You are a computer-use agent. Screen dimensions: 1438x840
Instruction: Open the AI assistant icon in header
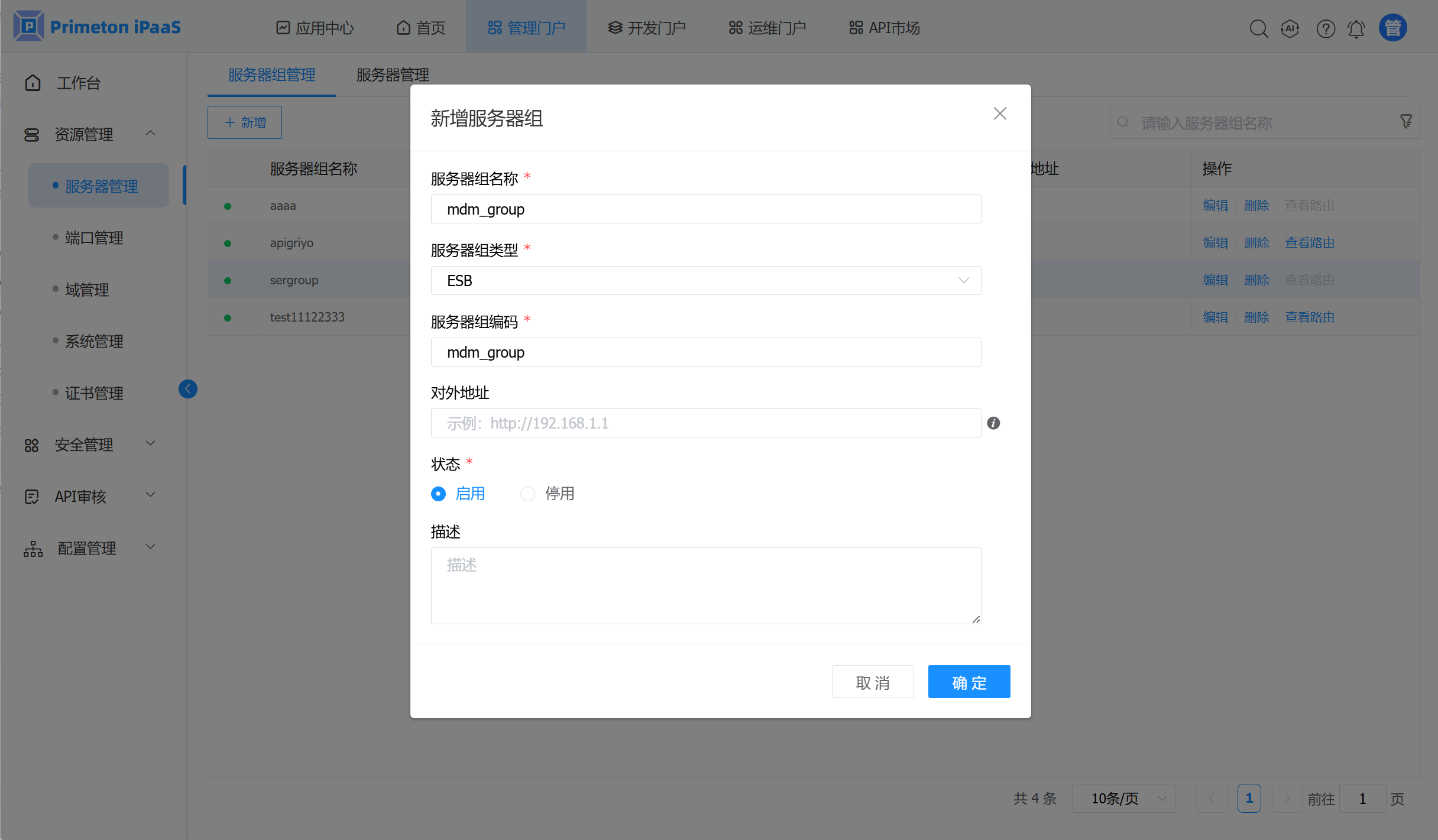1290,28
